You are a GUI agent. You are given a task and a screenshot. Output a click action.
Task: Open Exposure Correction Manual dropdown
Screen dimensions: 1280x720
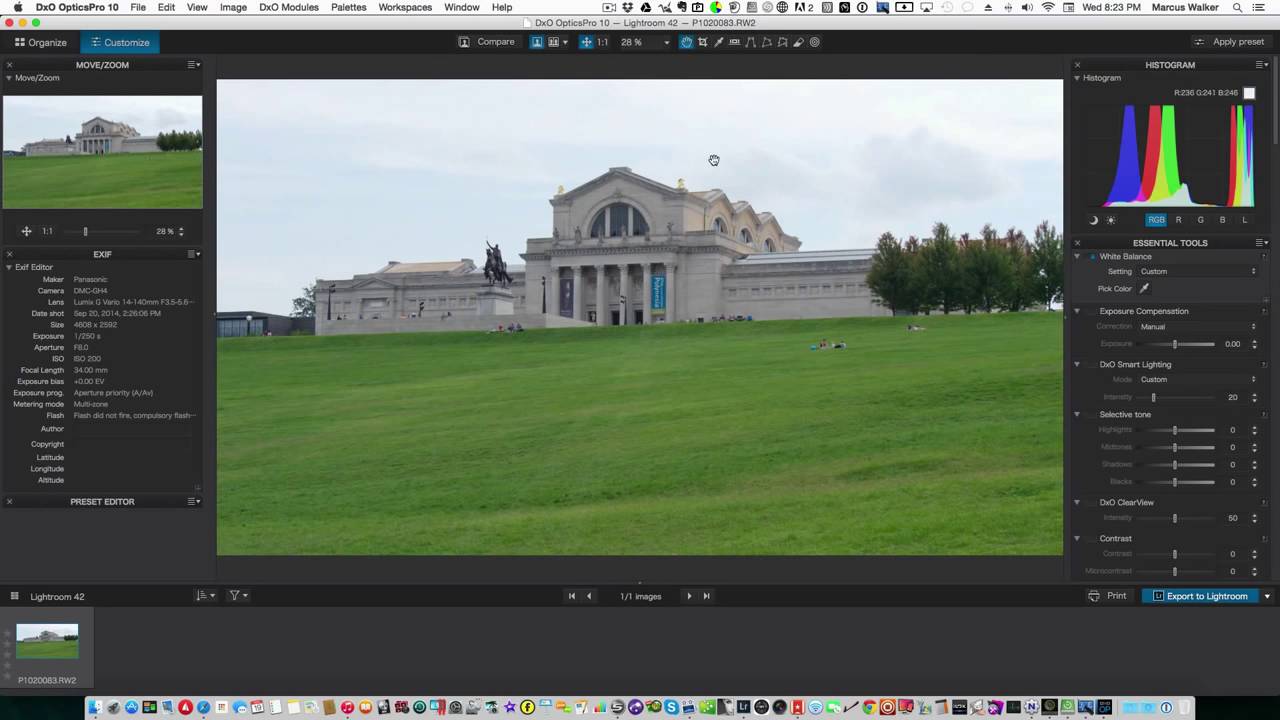click(x=1197, y=327)
